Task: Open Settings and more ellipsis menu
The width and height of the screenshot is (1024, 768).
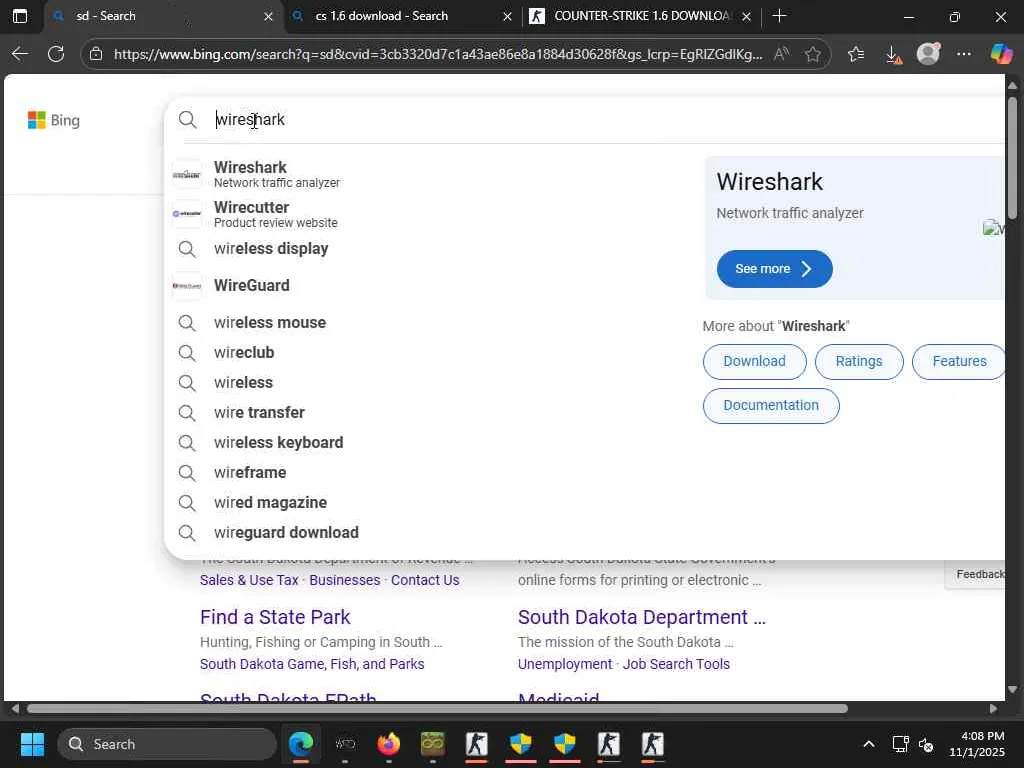Action: pos(964,54)
